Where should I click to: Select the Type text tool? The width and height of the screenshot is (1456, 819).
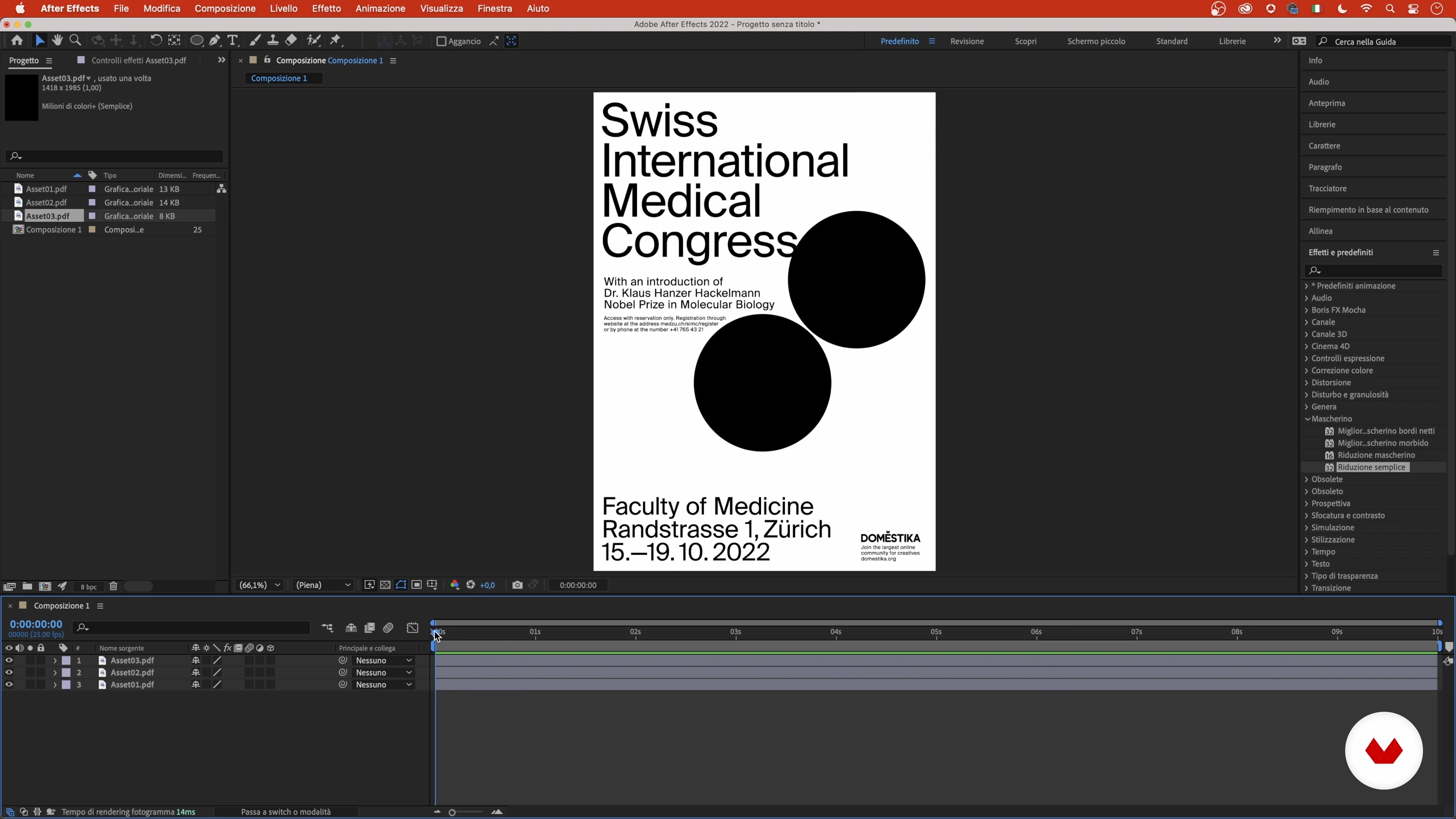232,41
